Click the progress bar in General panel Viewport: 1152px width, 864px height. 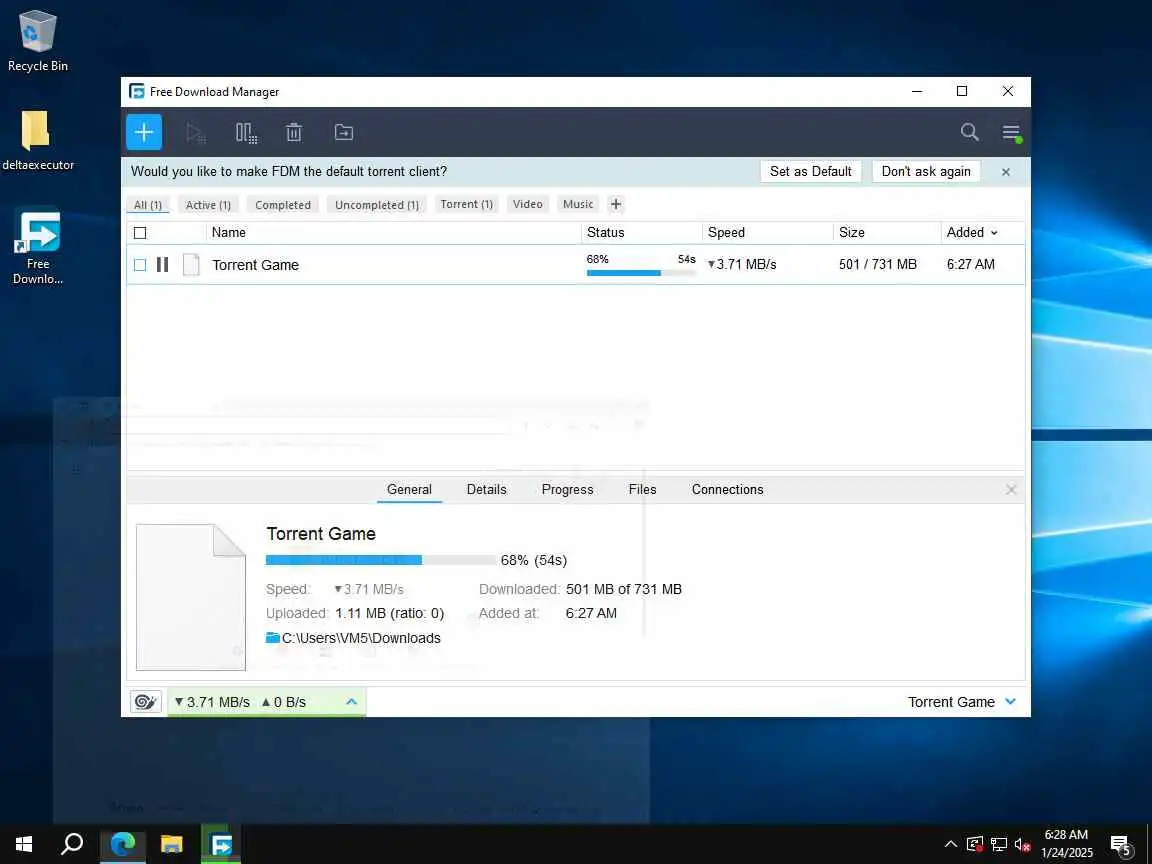(x=381, y=560)
